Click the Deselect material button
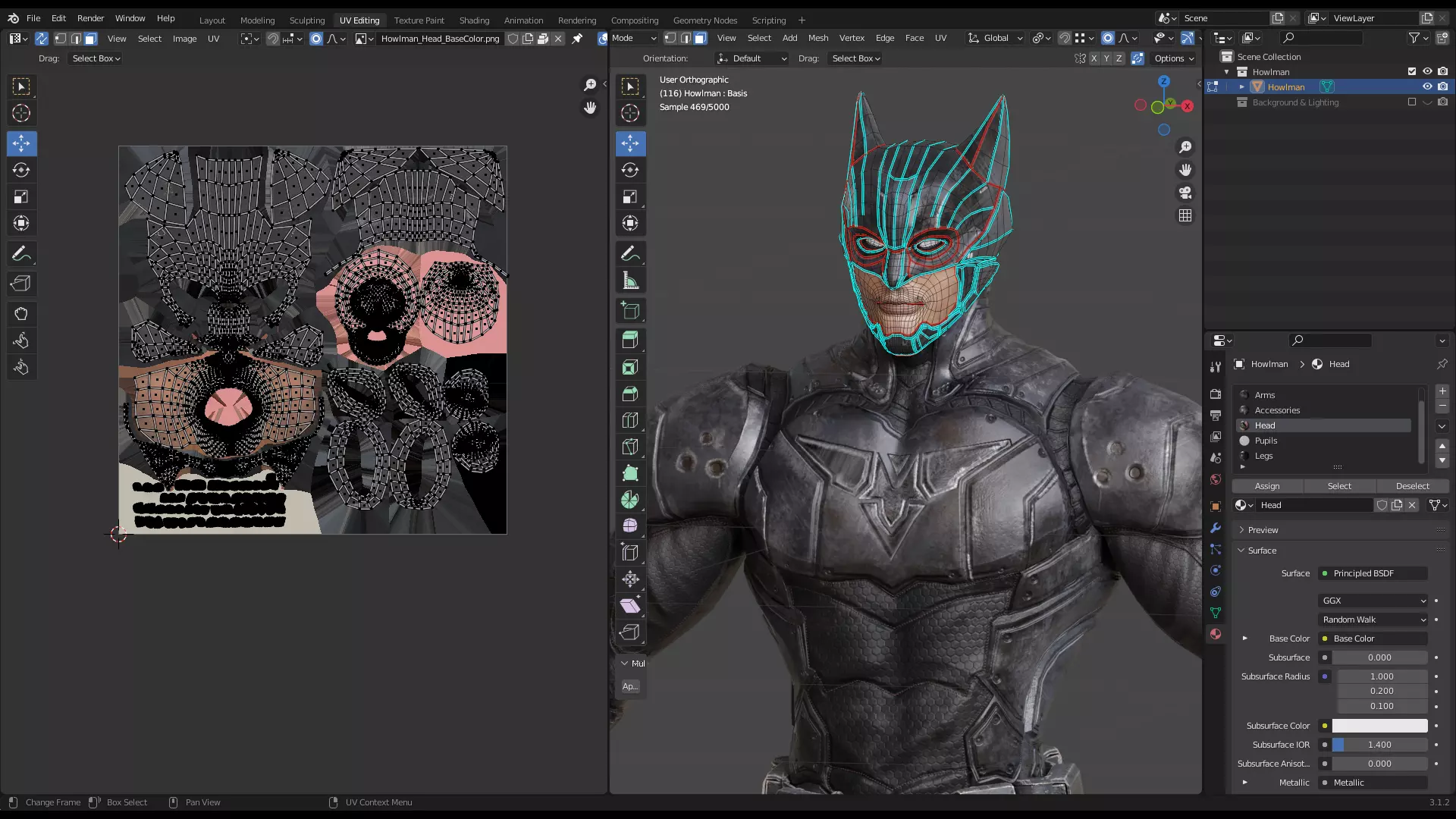 click(x=1412, y=486)
